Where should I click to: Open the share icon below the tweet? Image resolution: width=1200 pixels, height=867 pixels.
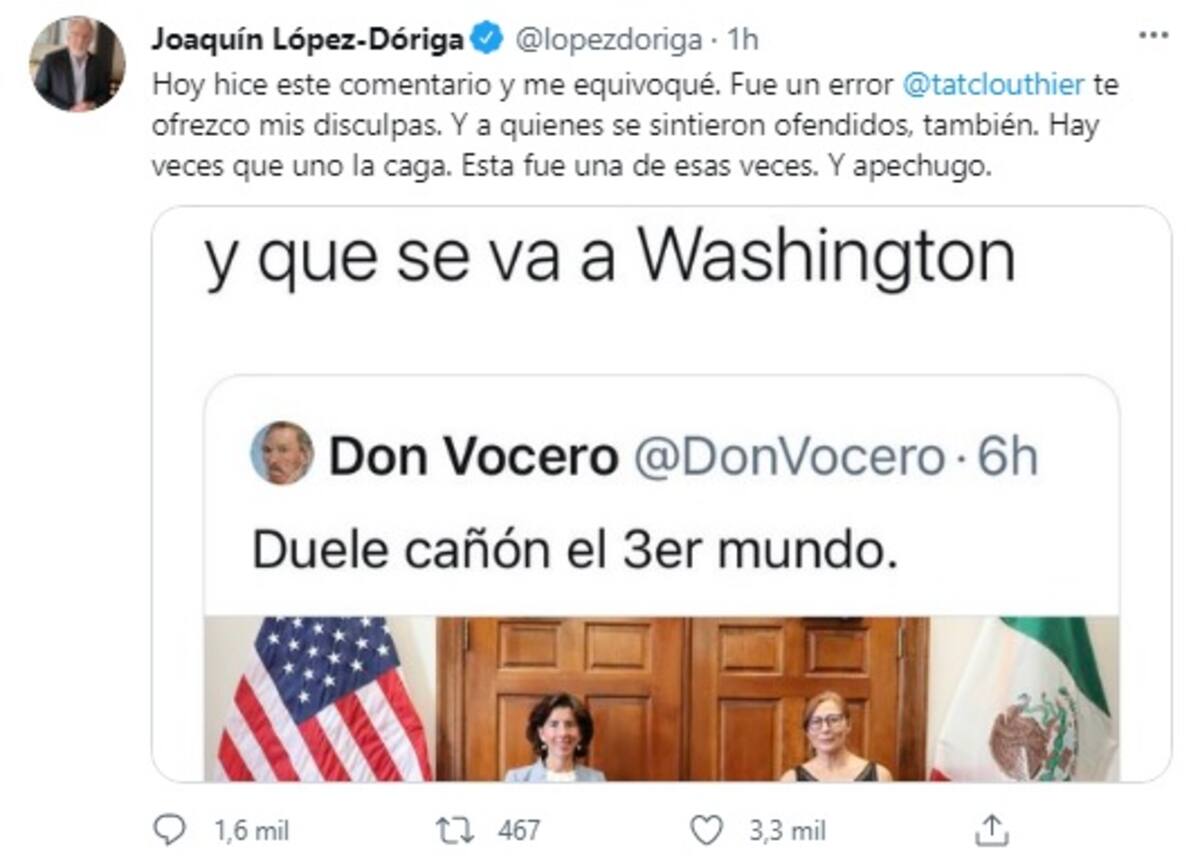(991, 829)
